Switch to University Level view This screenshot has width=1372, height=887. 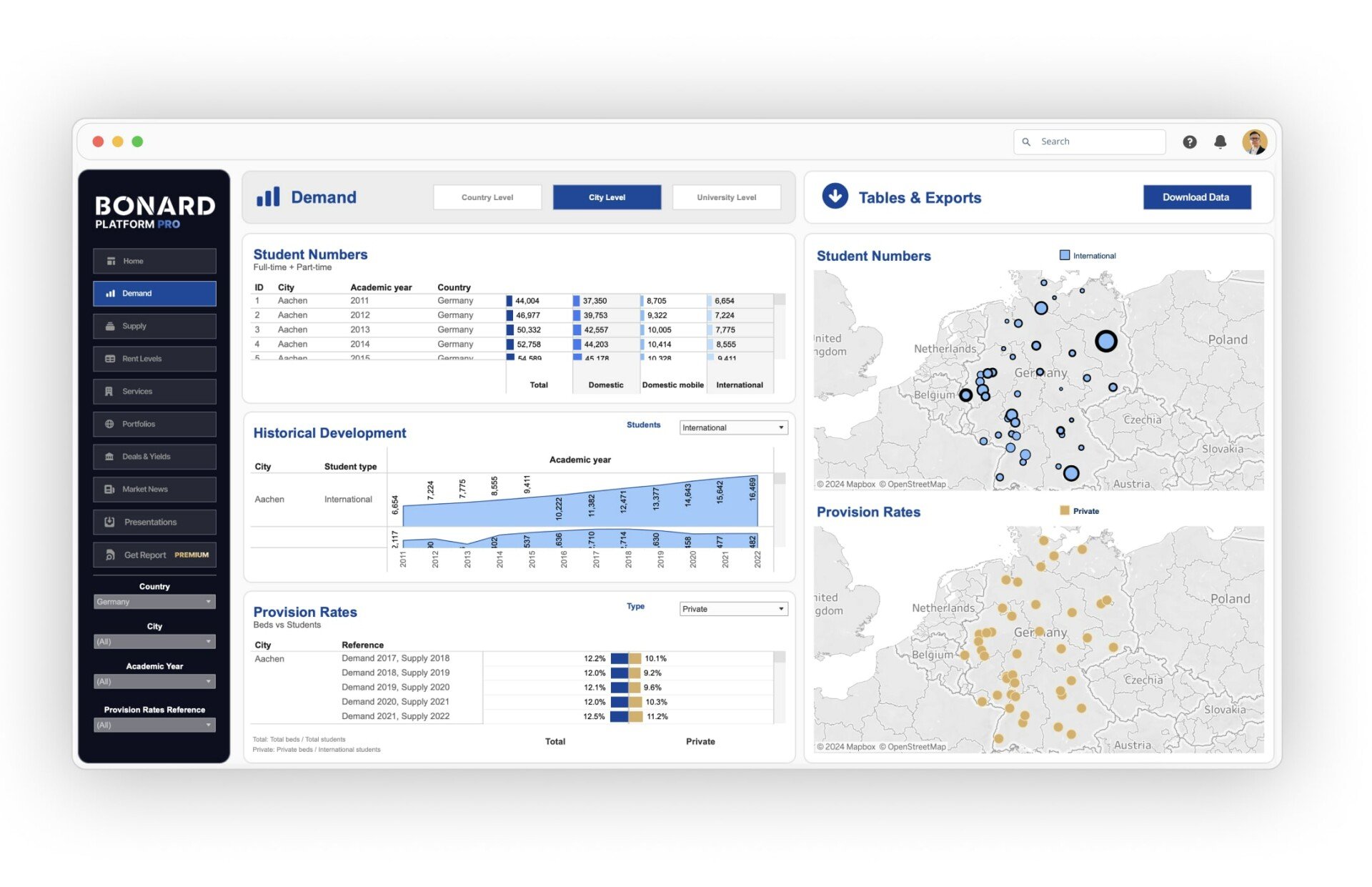click(726, 197)
